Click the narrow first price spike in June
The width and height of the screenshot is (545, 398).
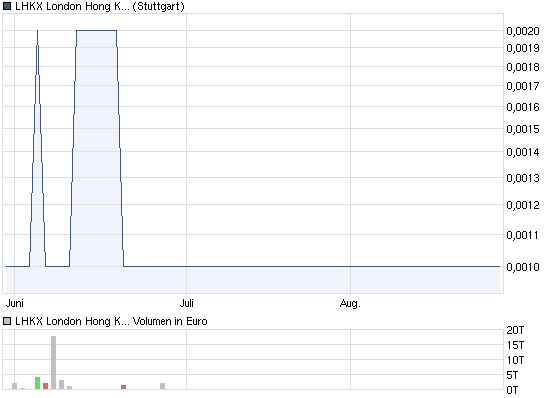pyautogui.click(x=38, y=149)
